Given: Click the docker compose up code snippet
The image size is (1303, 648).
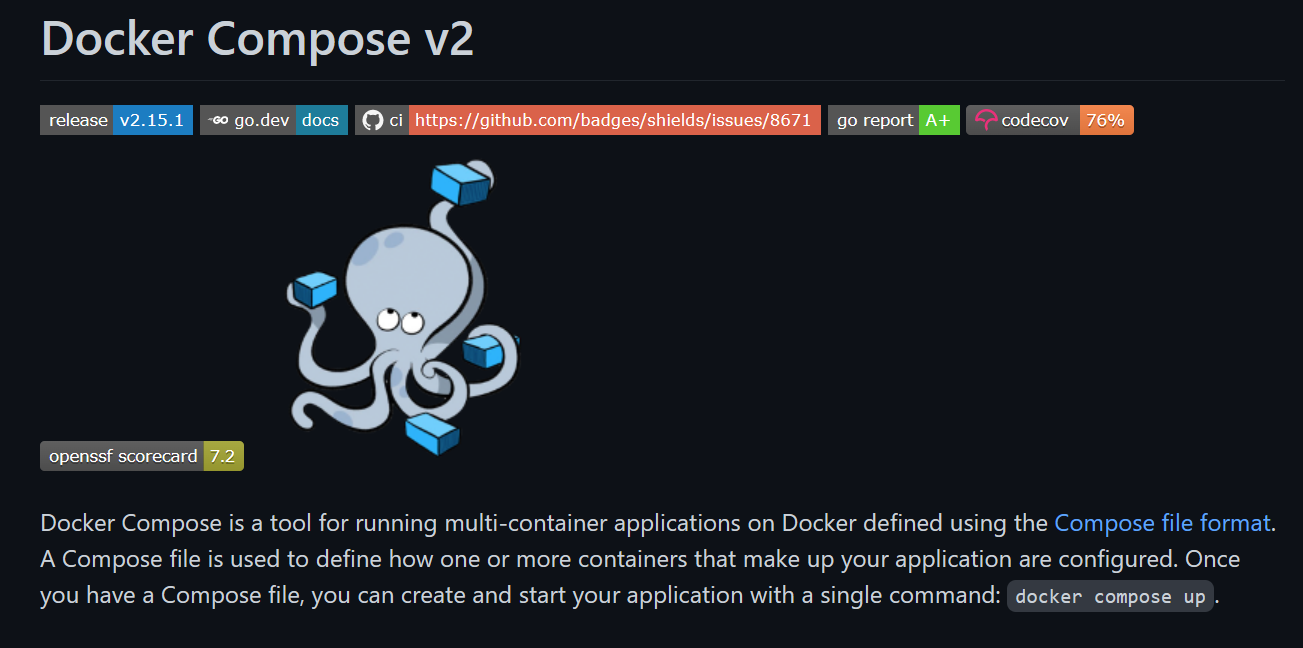Looking at the screenshot, I should click(1110, 596).
